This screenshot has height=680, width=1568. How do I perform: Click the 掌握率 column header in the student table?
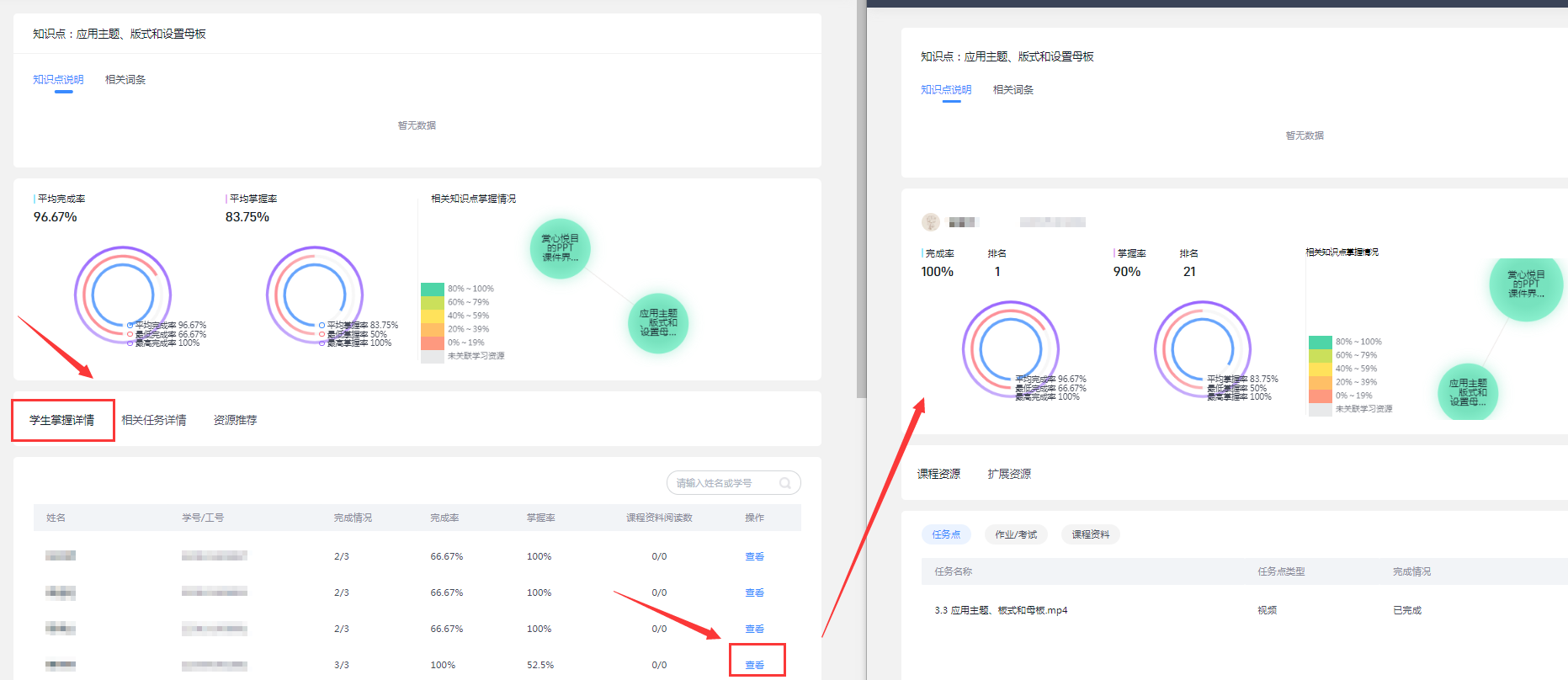(541, 518)
